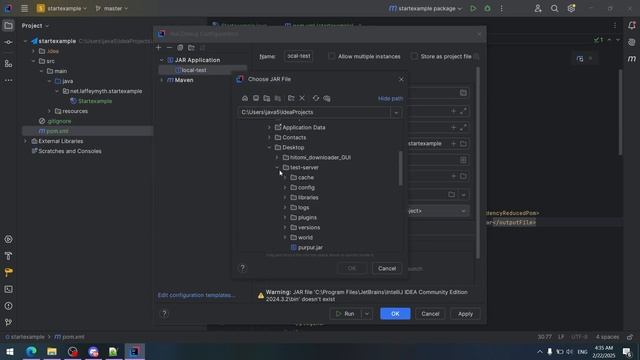Open Code With Me user icon
This screenshot has height=360, width=640.
click(538, 9)
